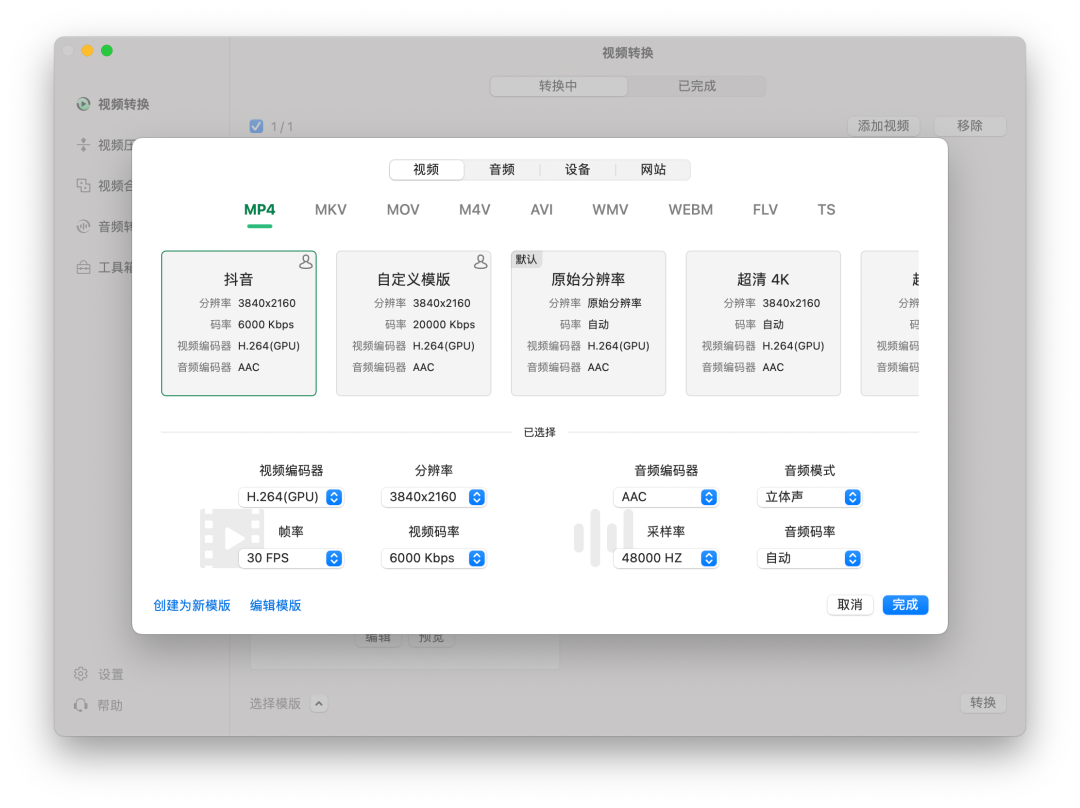The width and height of the screenshot is (1080, 808).
Task: Click the user icon on 抖音 template card
Action: click(306, 262)
